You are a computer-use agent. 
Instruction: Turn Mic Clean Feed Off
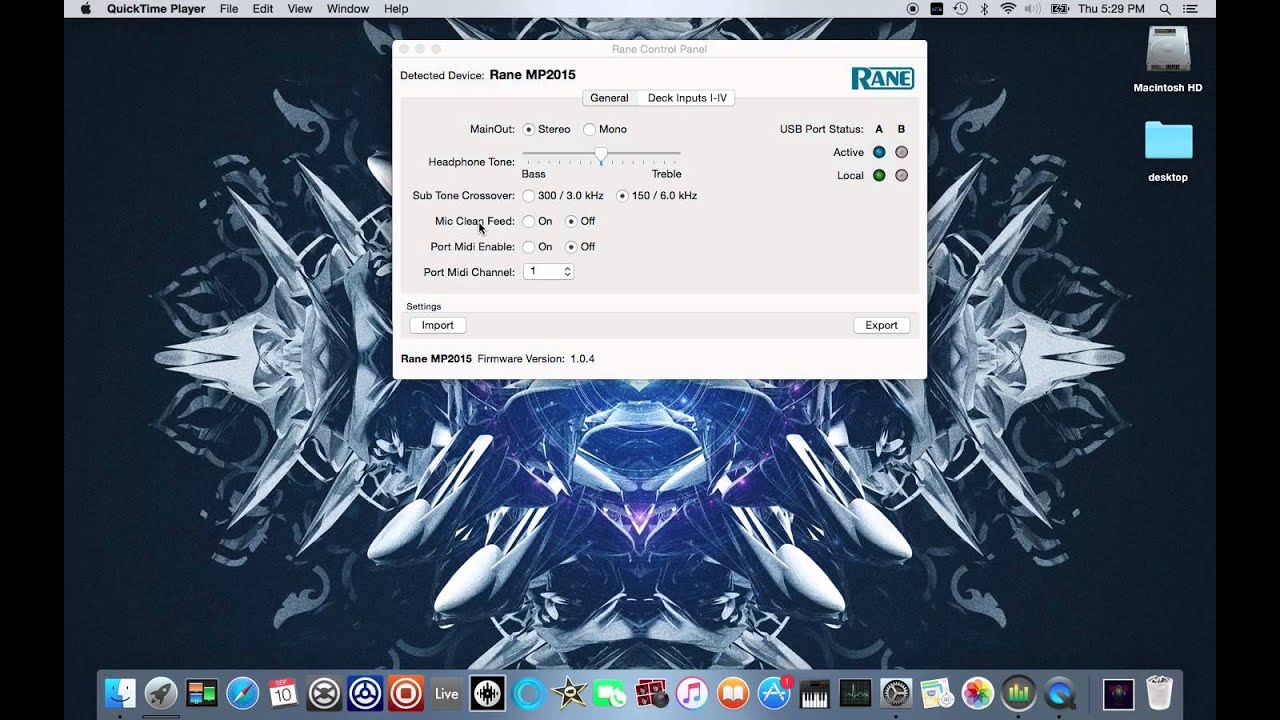[x=571, y=221]
